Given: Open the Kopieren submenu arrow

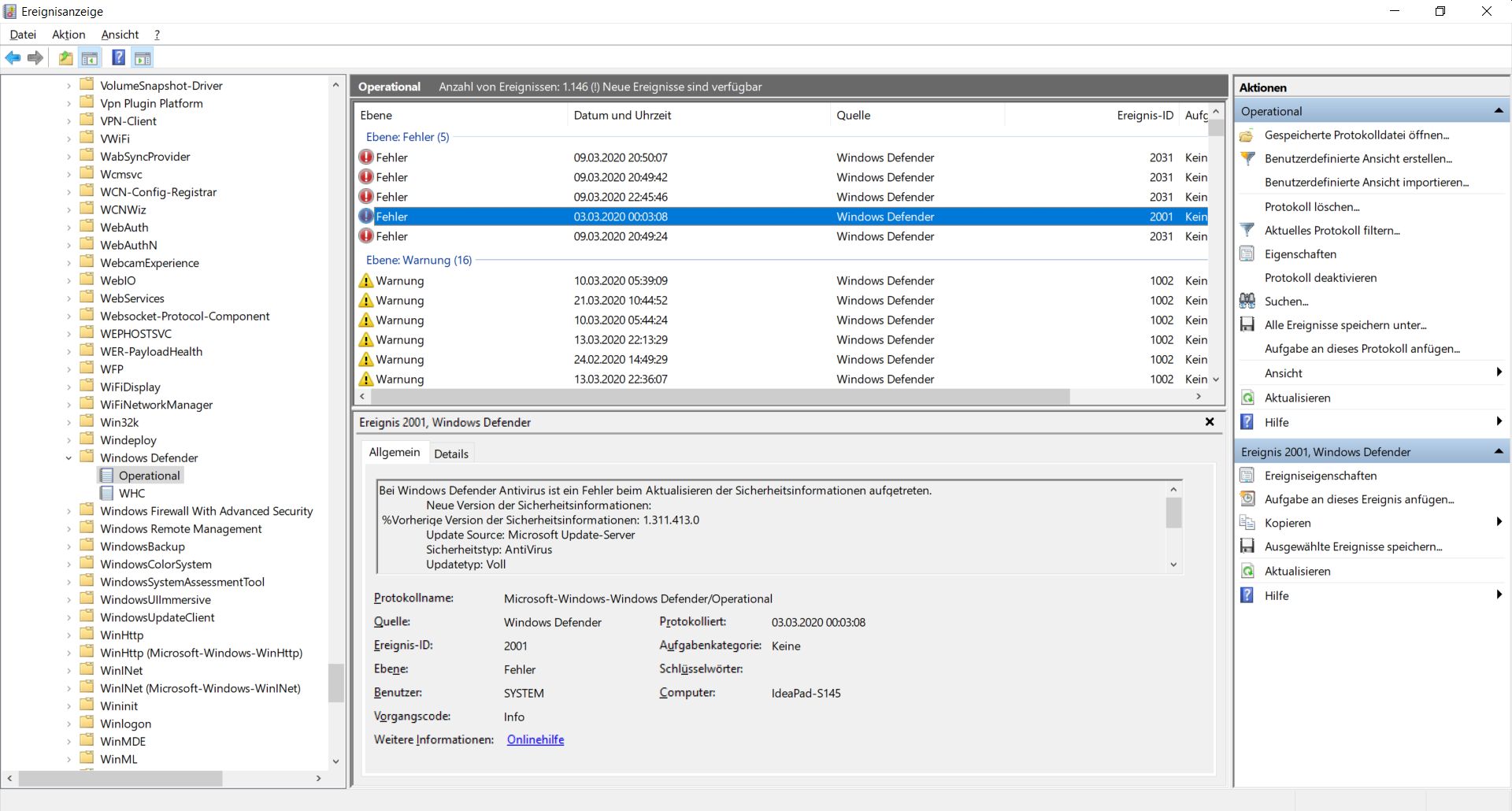Looking at the screenshot, I should 1499,522.
